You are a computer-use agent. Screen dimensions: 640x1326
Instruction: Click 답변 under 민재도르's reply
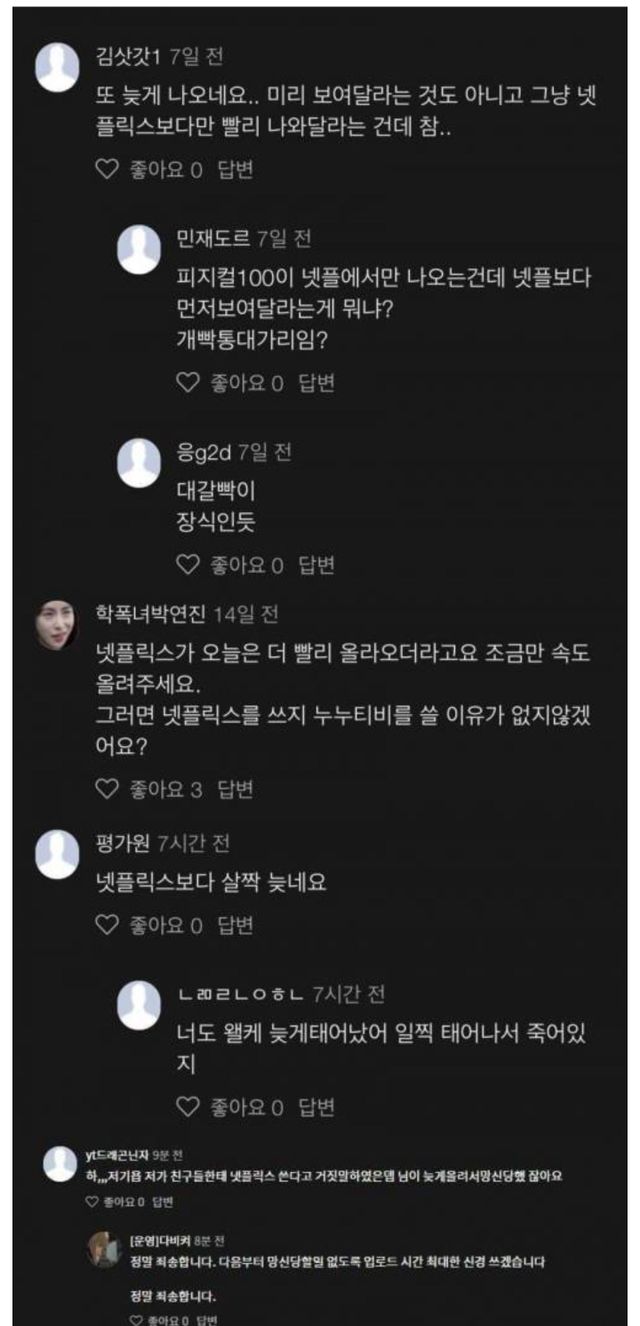(x=317, y=383)
